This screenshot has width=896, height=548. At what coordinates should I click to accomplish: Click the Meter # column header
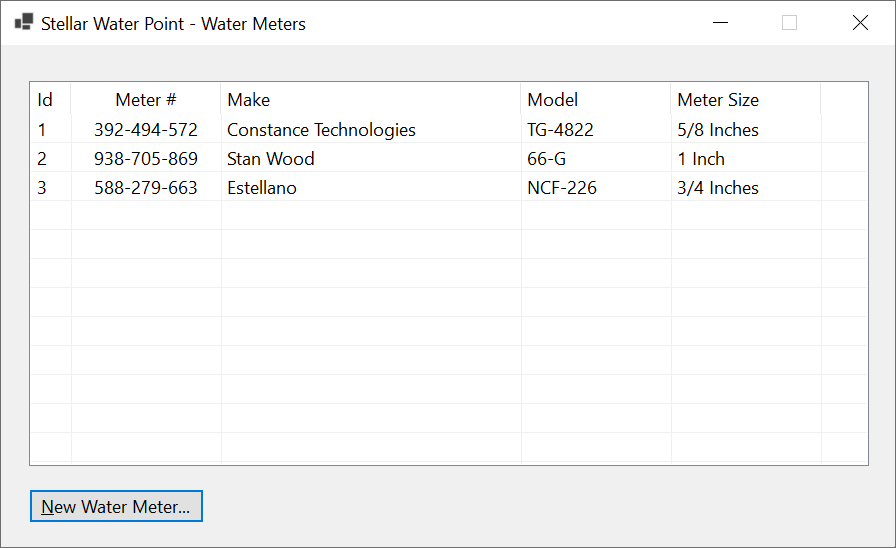point(146,99)
